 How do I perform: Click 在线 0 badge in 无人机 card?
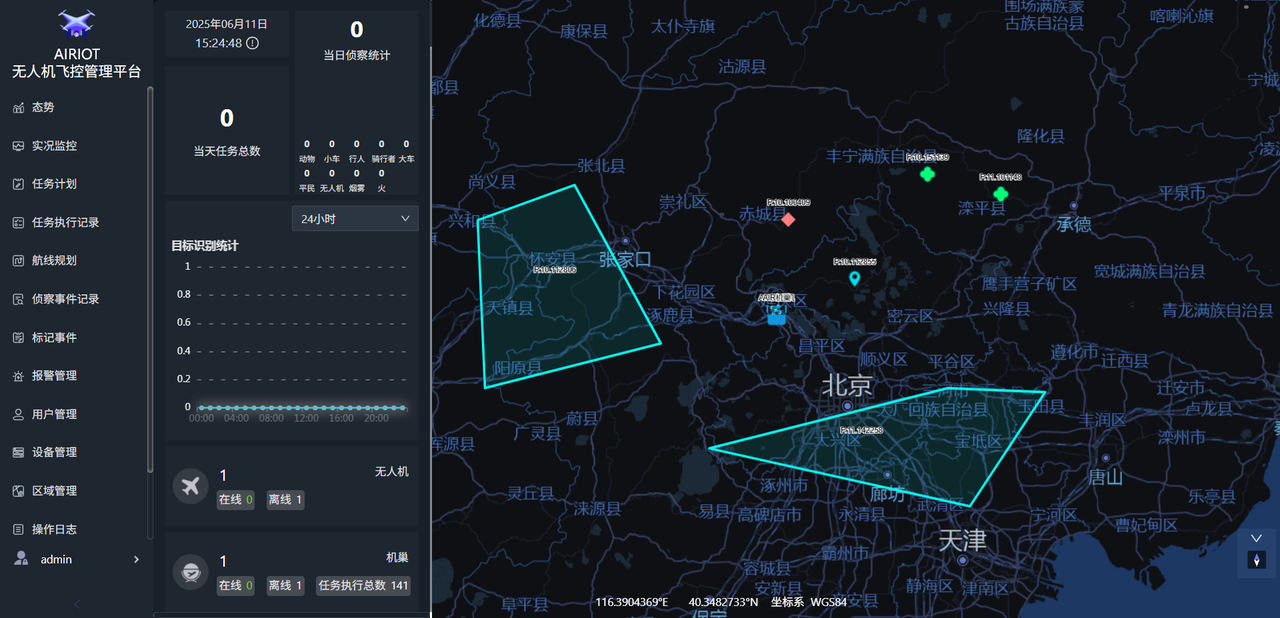tap(236, 500)
